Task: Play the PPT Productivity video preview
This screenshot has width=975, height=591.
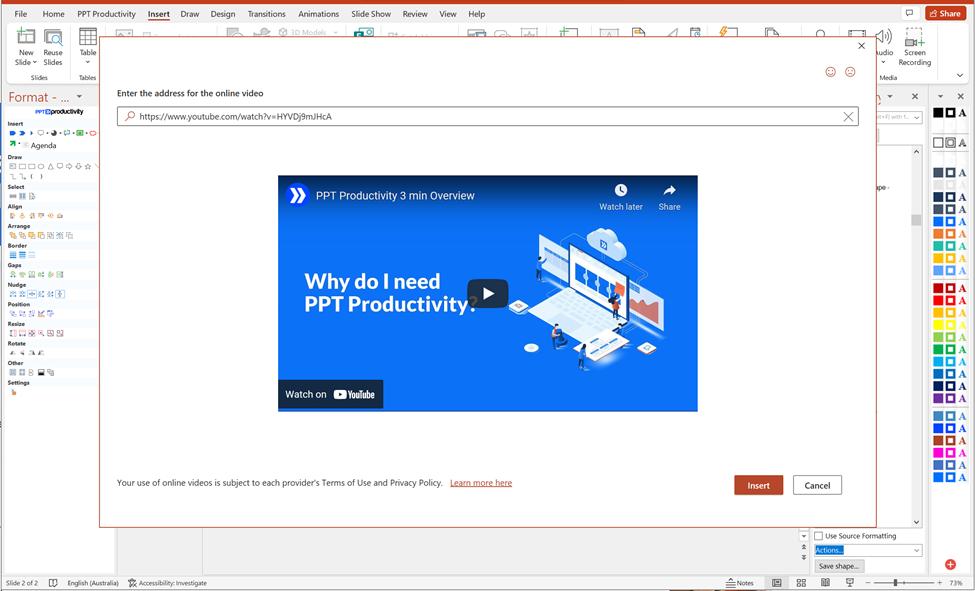Action: pyautogui.click(x=488, y=293)
